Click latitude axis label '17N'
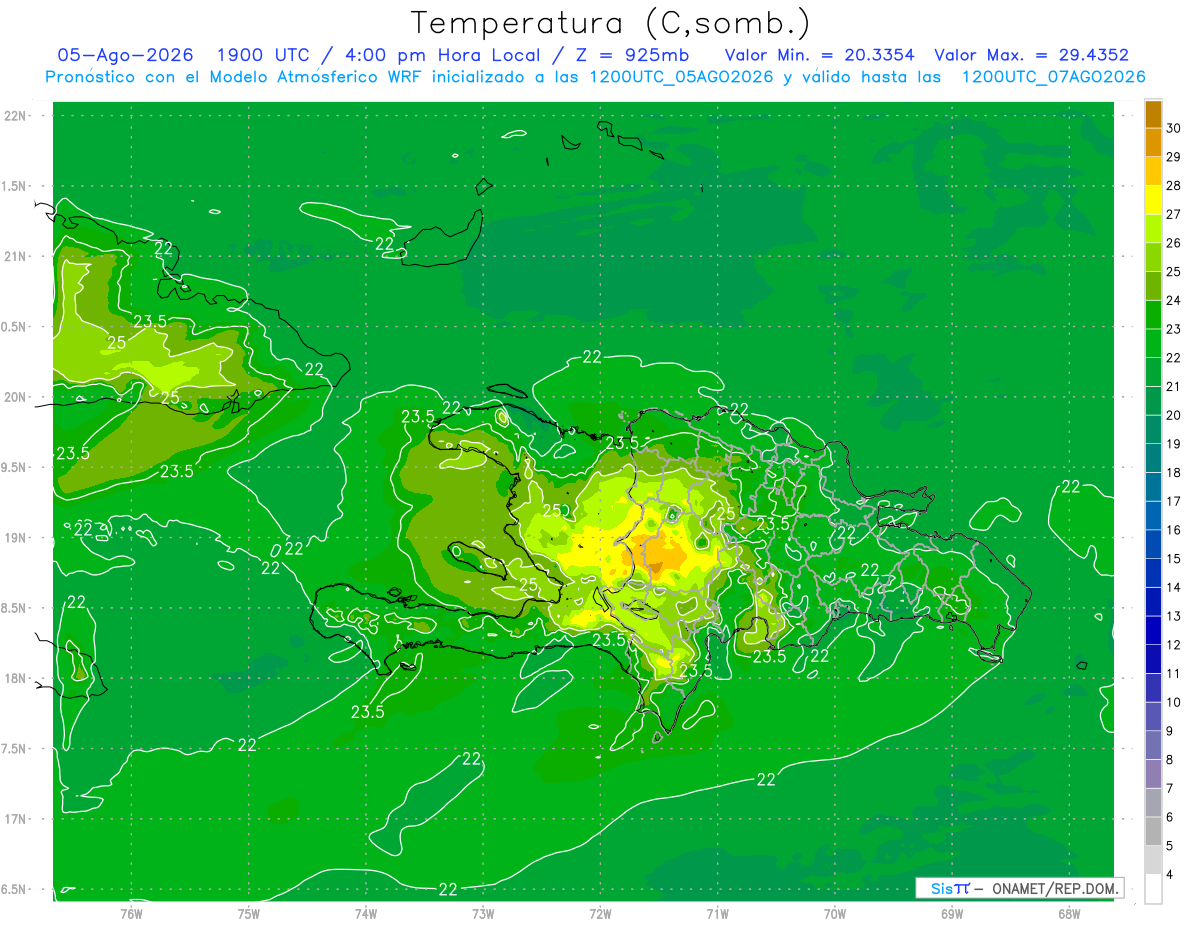 click(x=17, y=819)
